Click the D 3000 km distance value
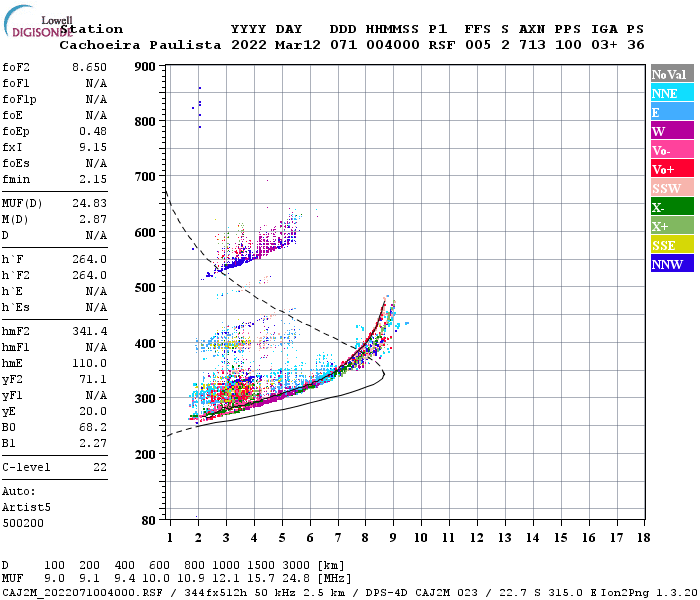 [x=296, y=566]
